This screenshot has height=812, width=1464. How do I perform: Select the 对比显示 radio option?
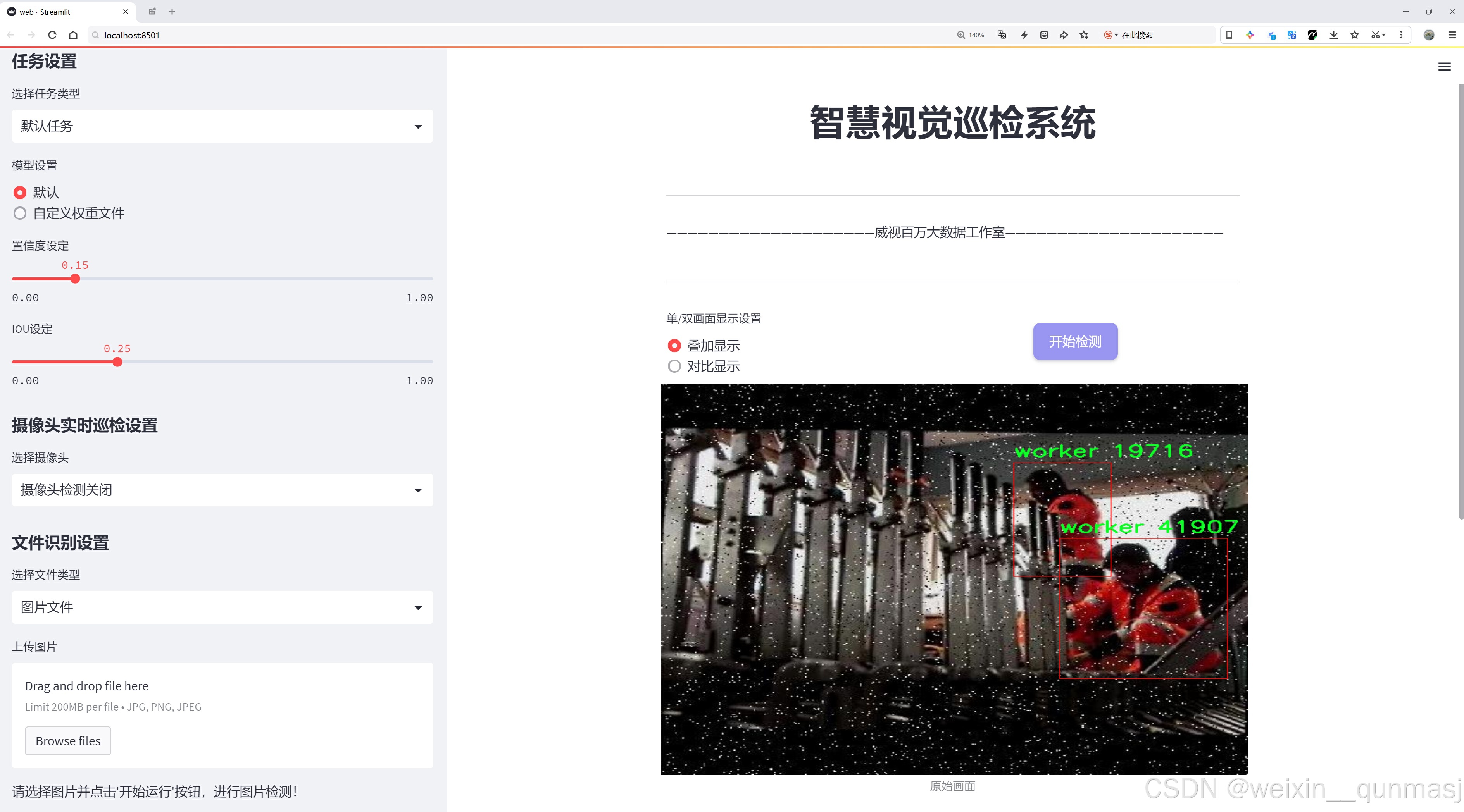pos(674,366)
